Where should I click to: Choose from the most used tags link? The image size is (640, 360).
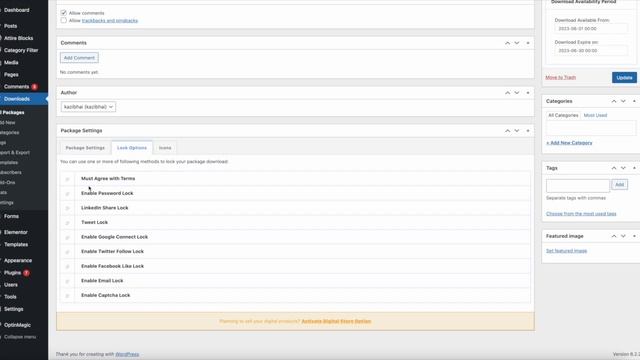[x=581, y=214]
